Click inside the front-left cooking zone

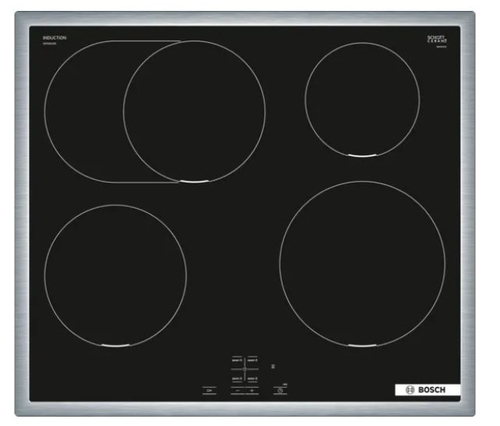pyautogui.click(x=115, y=276)
